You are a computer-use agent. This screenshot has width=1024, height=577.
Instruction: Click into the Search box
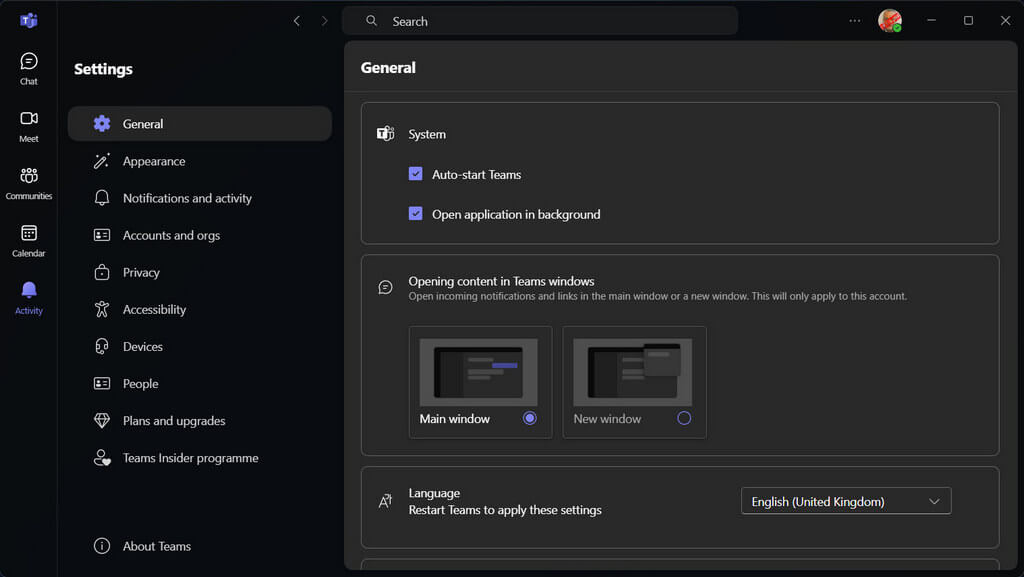tap(540, 21)
